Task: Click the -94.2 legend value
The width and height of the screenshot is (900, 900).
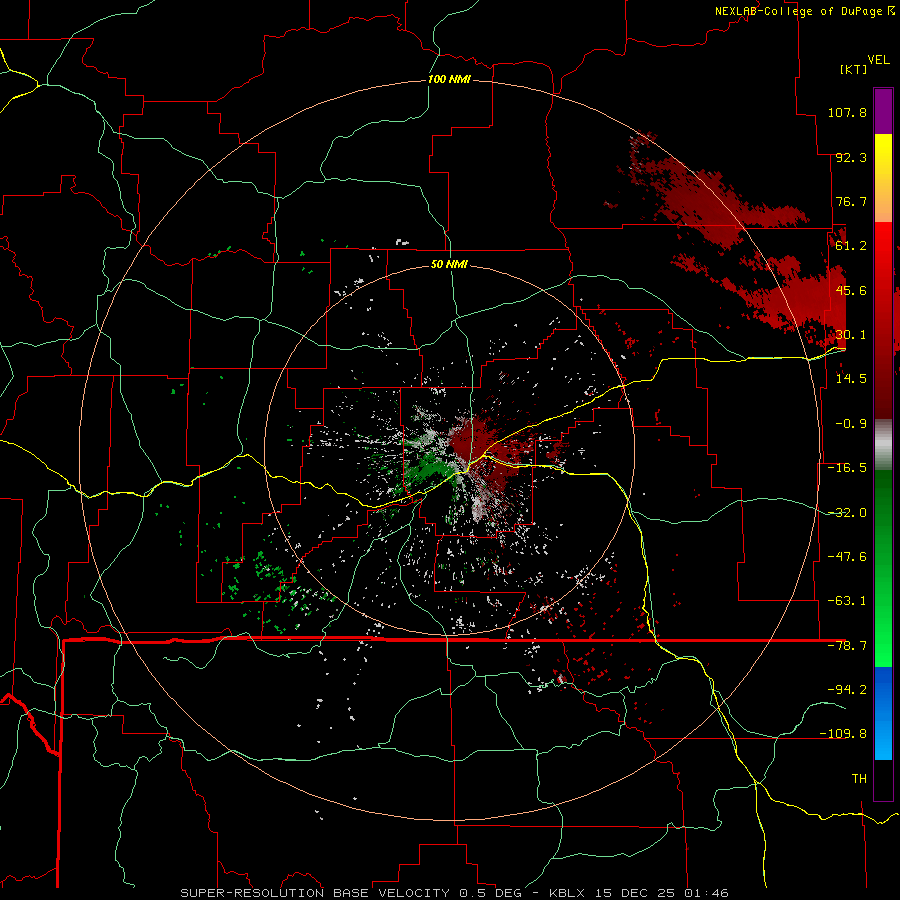Action: 847,689
